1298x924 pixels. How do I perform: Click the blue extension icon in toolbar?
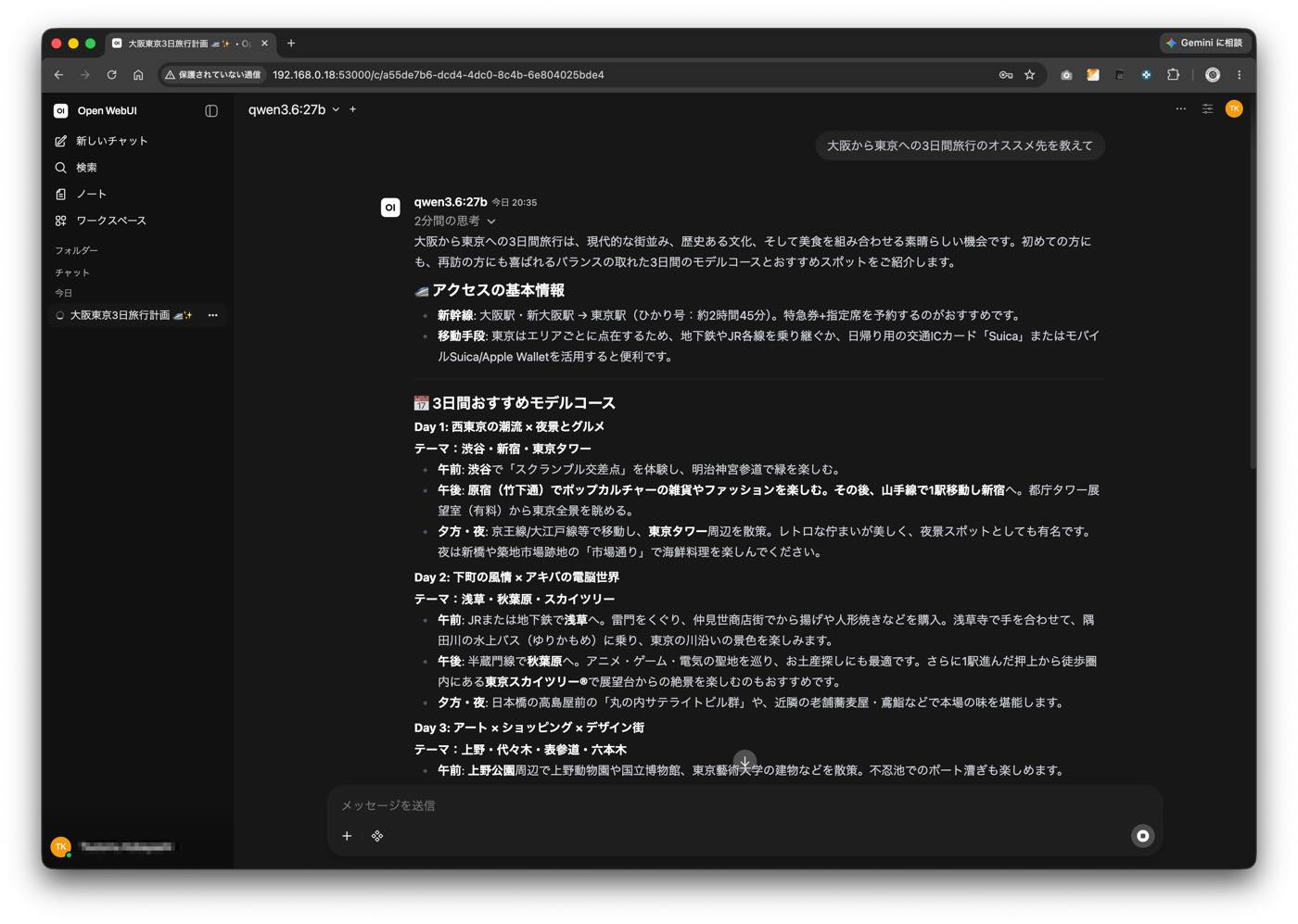1146,75
